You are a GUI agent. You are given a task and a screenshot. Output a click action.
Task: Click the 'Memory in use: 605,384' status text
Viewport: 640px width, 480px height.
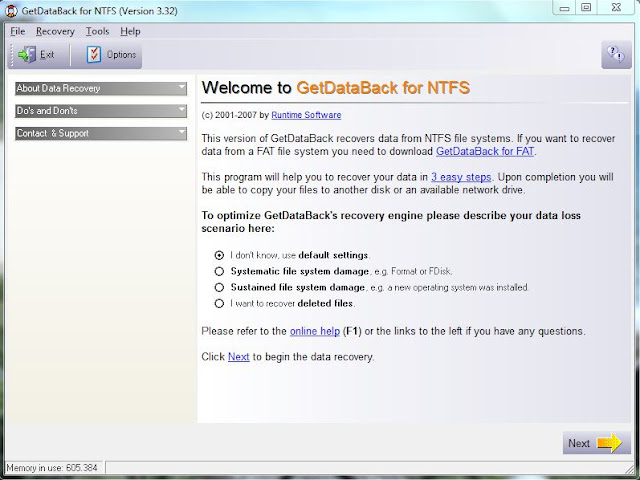point(52,467)
